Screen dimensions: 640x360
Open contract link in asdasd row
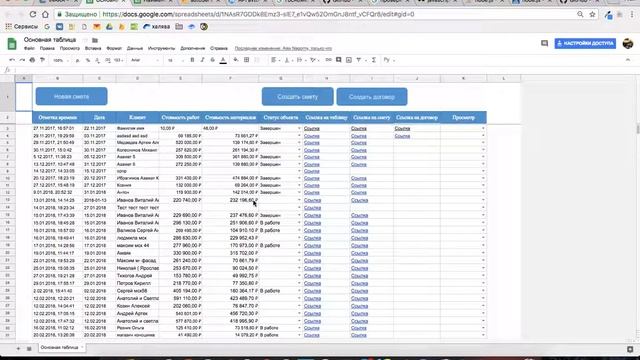[402, 136]
